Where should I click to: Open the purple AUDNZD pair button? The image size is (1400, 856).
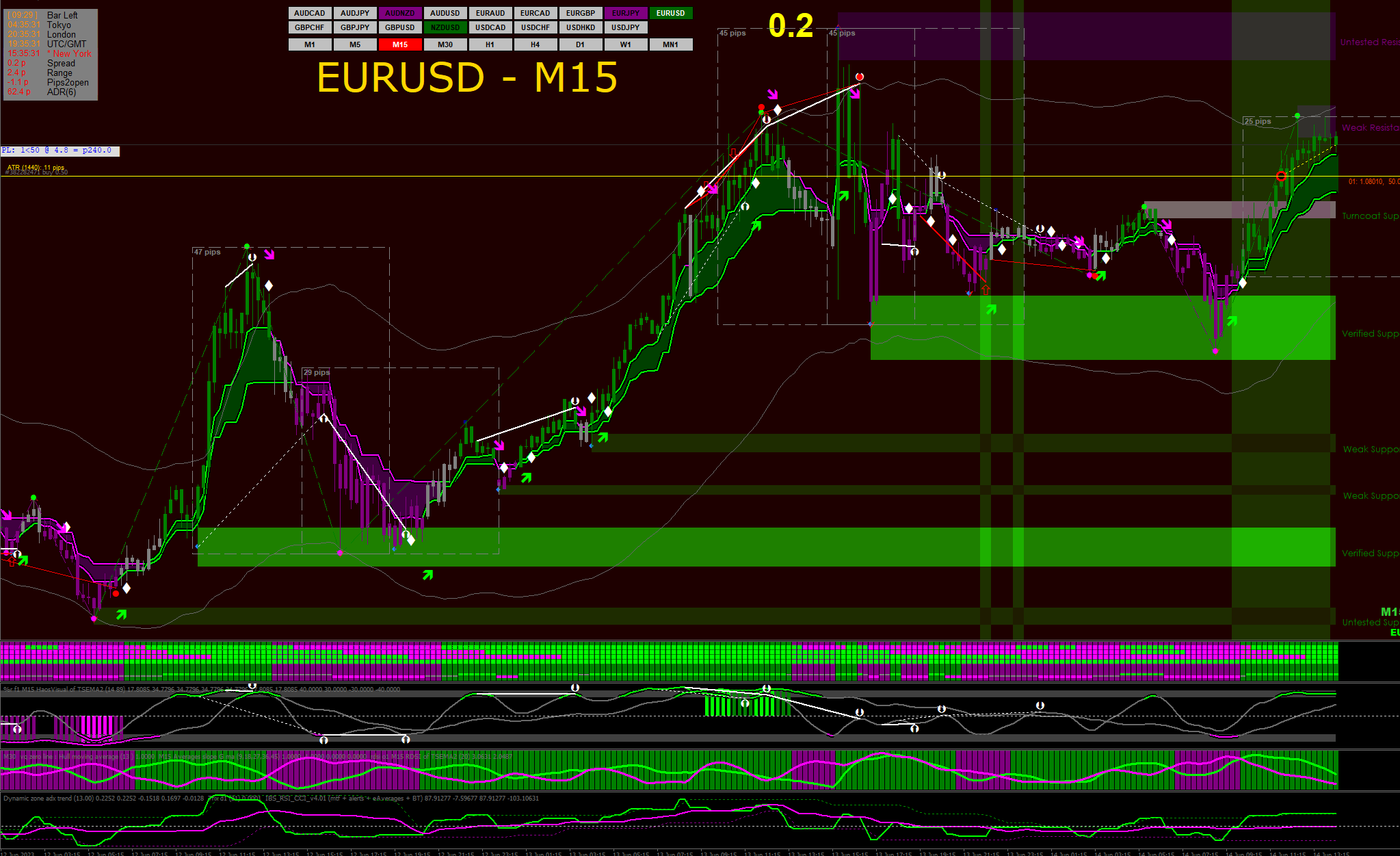(x=400, y=13)
